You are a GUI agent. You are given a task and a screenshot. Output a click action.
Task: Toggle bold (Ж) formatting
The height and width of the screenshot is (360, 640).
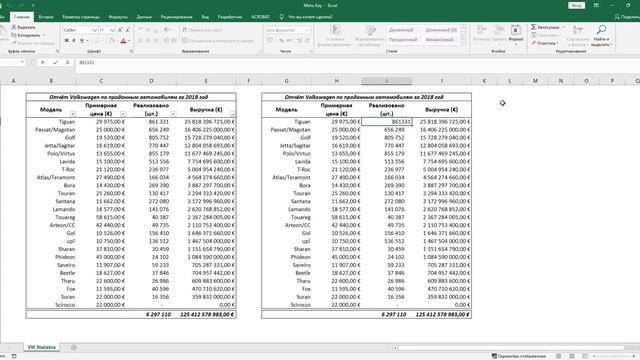pyautogui.click(x=67, y=41)
